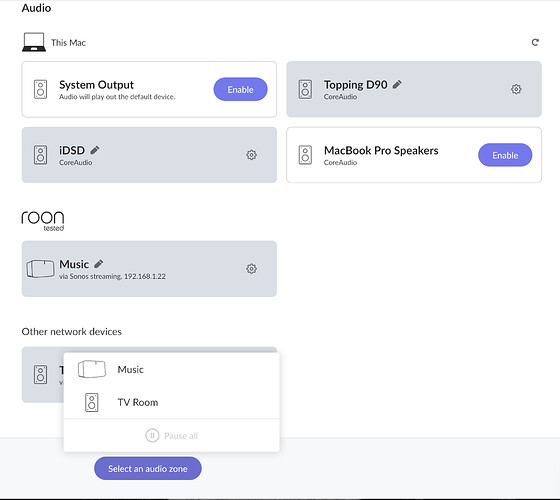Click CoreAudio label under MacBook Pro Speakers
This screenshot has width=560, height=500.
coord(340,162)
